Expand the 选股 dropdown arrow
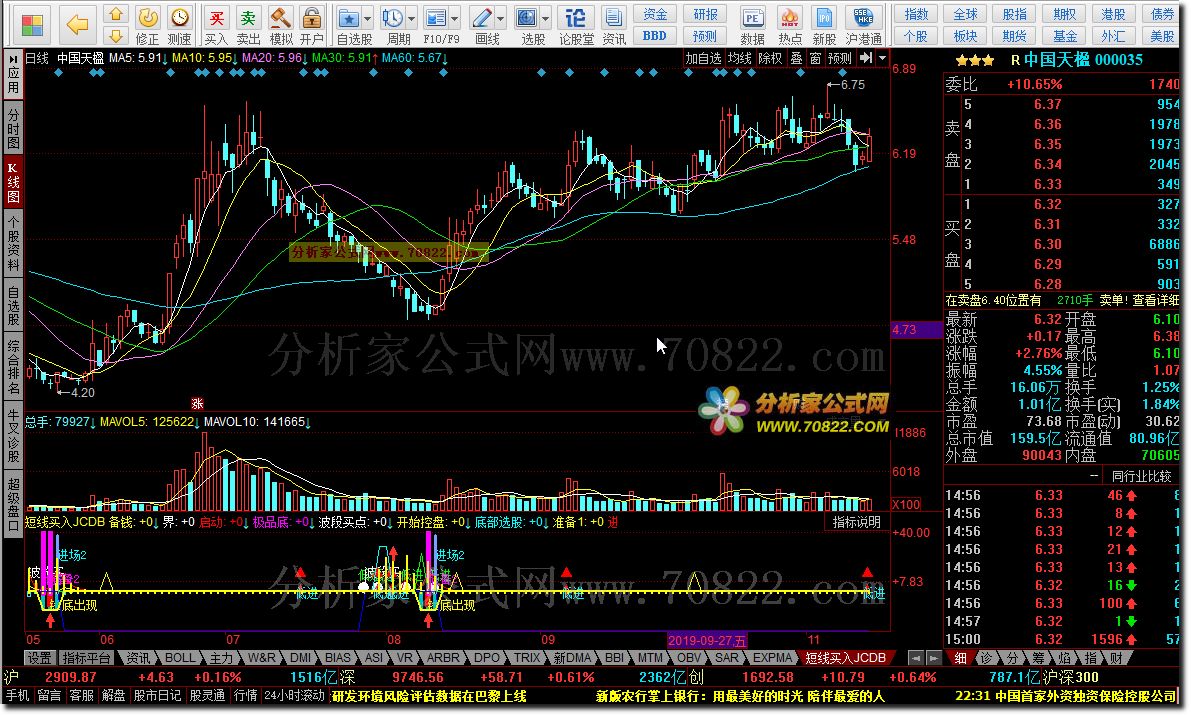Viewport: 1191px width, 715px height. [545, 19]
